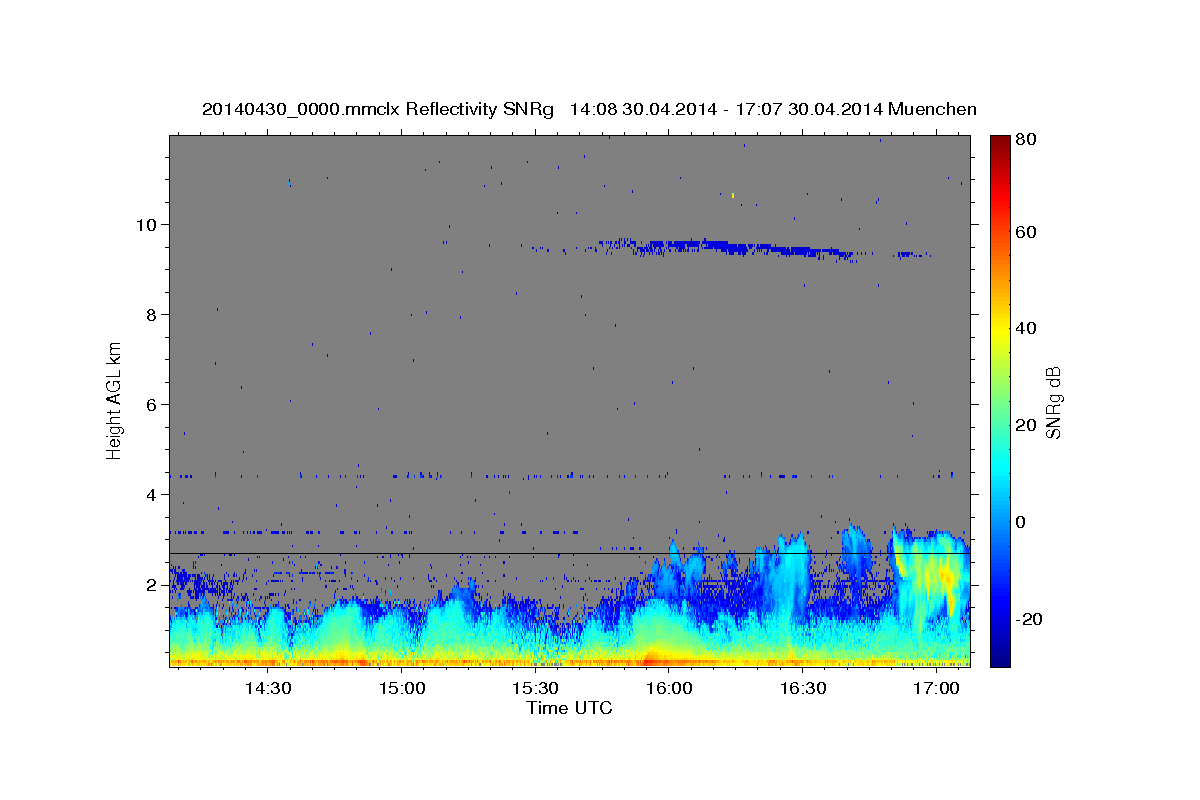
Task: Click the colorbar value label -20
Action: tap(1028, 619)
